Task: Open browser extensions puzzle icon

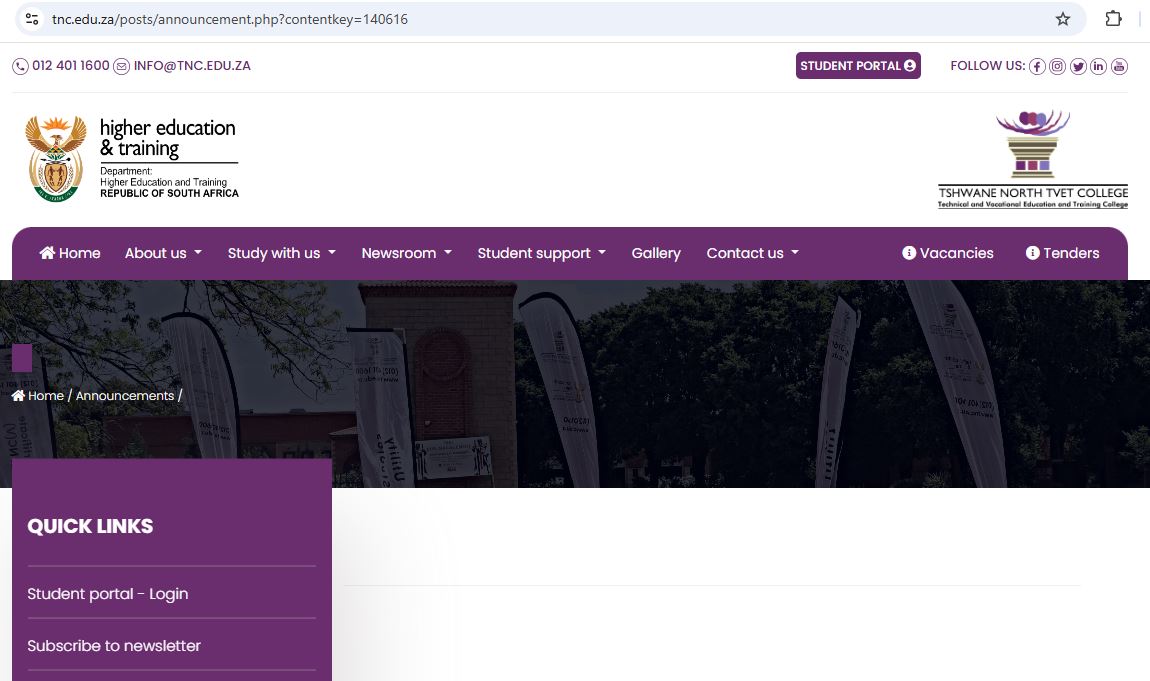Action: pyautogui.click(x=1113, y=19)
